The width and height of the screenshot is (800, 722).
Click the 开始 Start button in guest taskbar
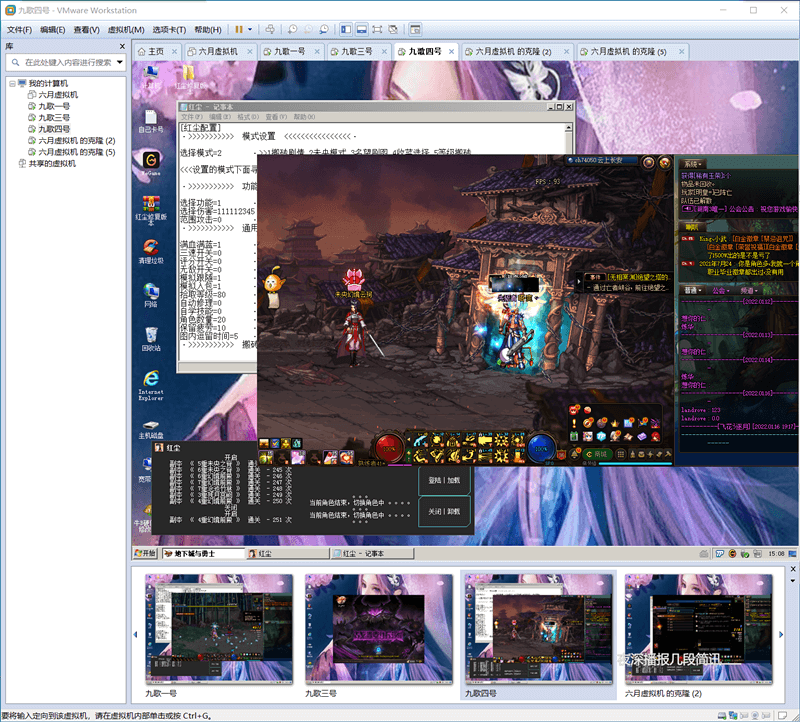pyautogui.click(x=145, y=554)
